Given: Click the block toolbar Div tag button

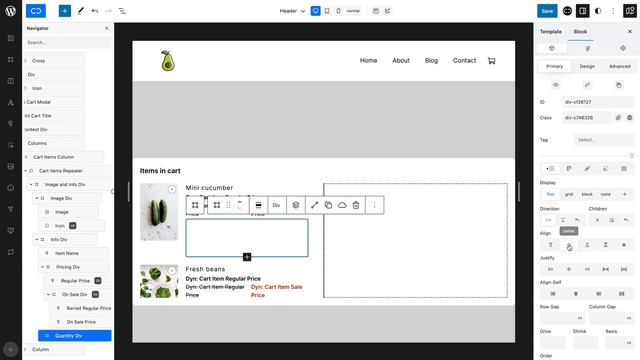Looking at the screenshot, I should [276, 205].
